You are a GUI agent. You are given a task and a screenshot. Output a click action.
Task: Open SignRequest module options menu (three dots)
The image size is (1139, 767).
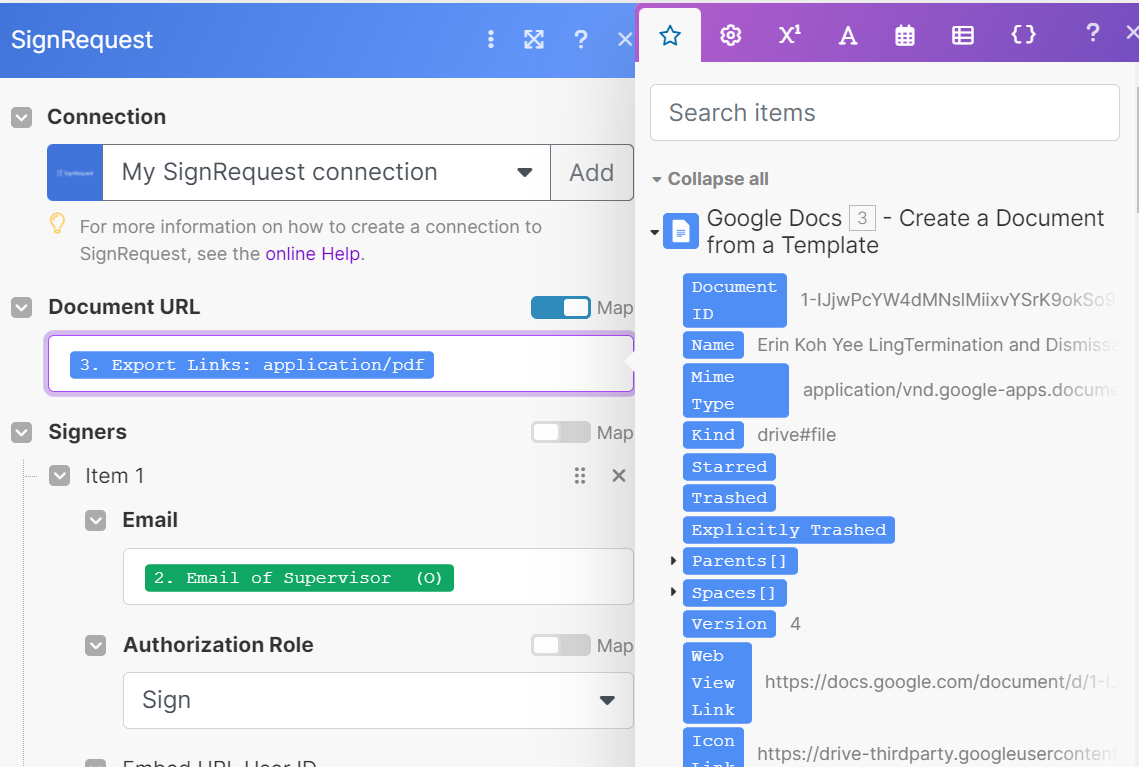click(491, 39)
